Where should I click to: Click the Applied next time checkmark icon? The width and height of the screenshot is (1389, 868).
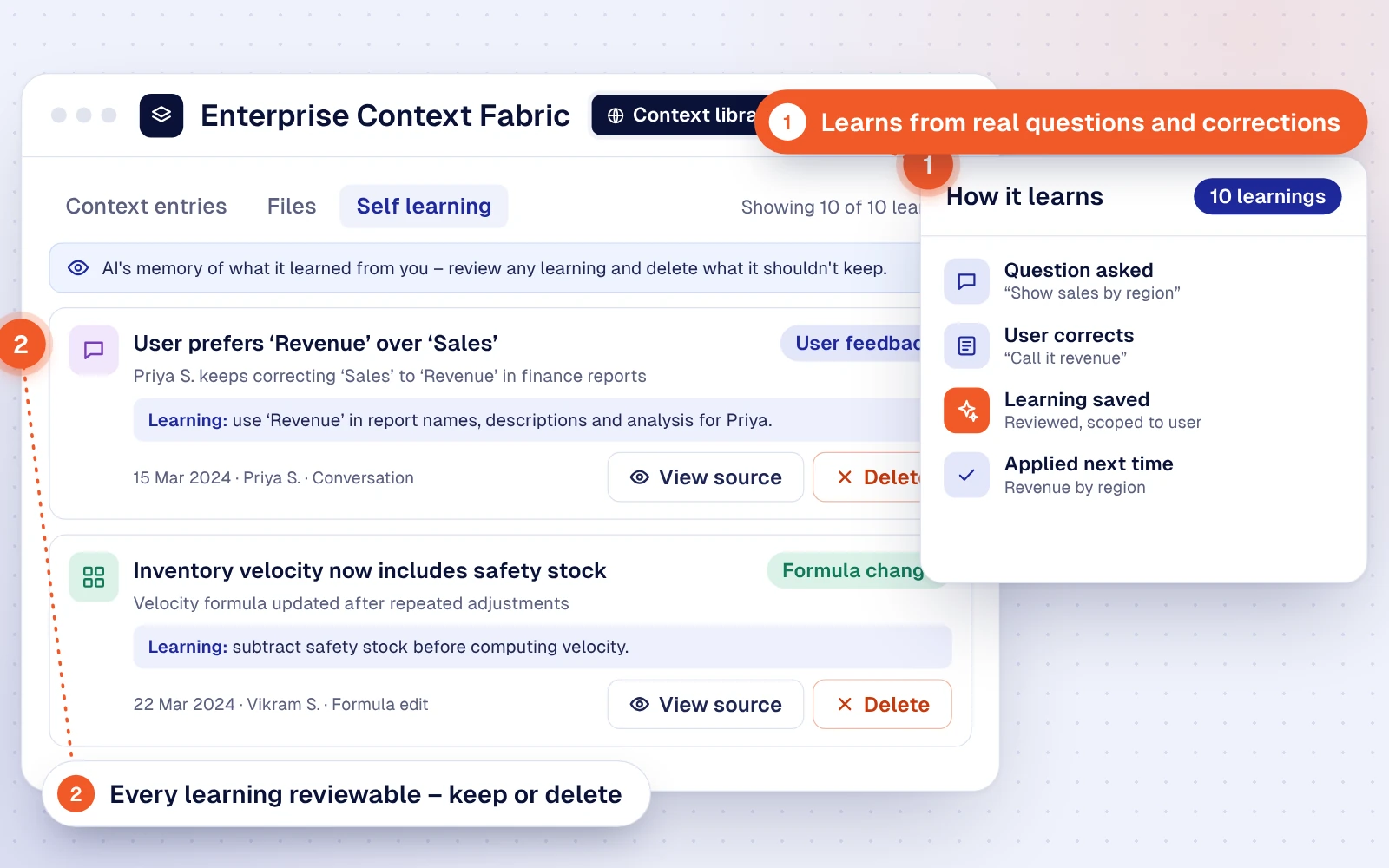pyautogui.click(x=966, y=475)
